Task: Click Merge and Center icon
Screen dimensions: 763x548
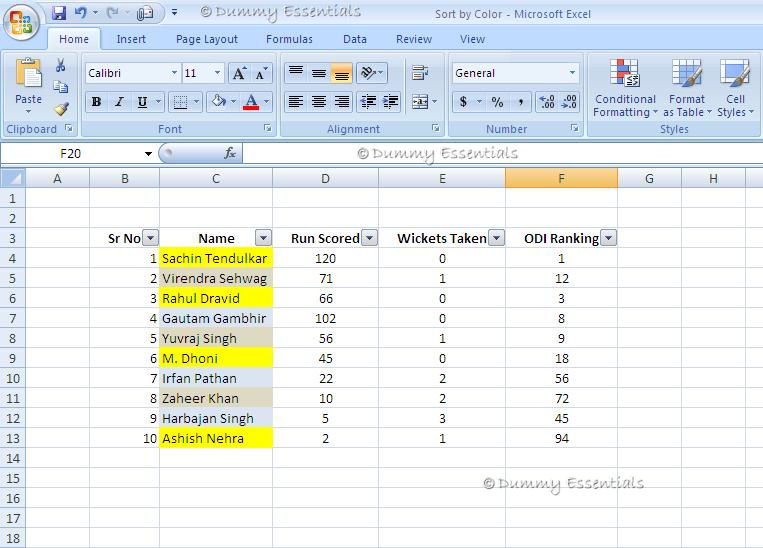Action: tap(420, 102)
